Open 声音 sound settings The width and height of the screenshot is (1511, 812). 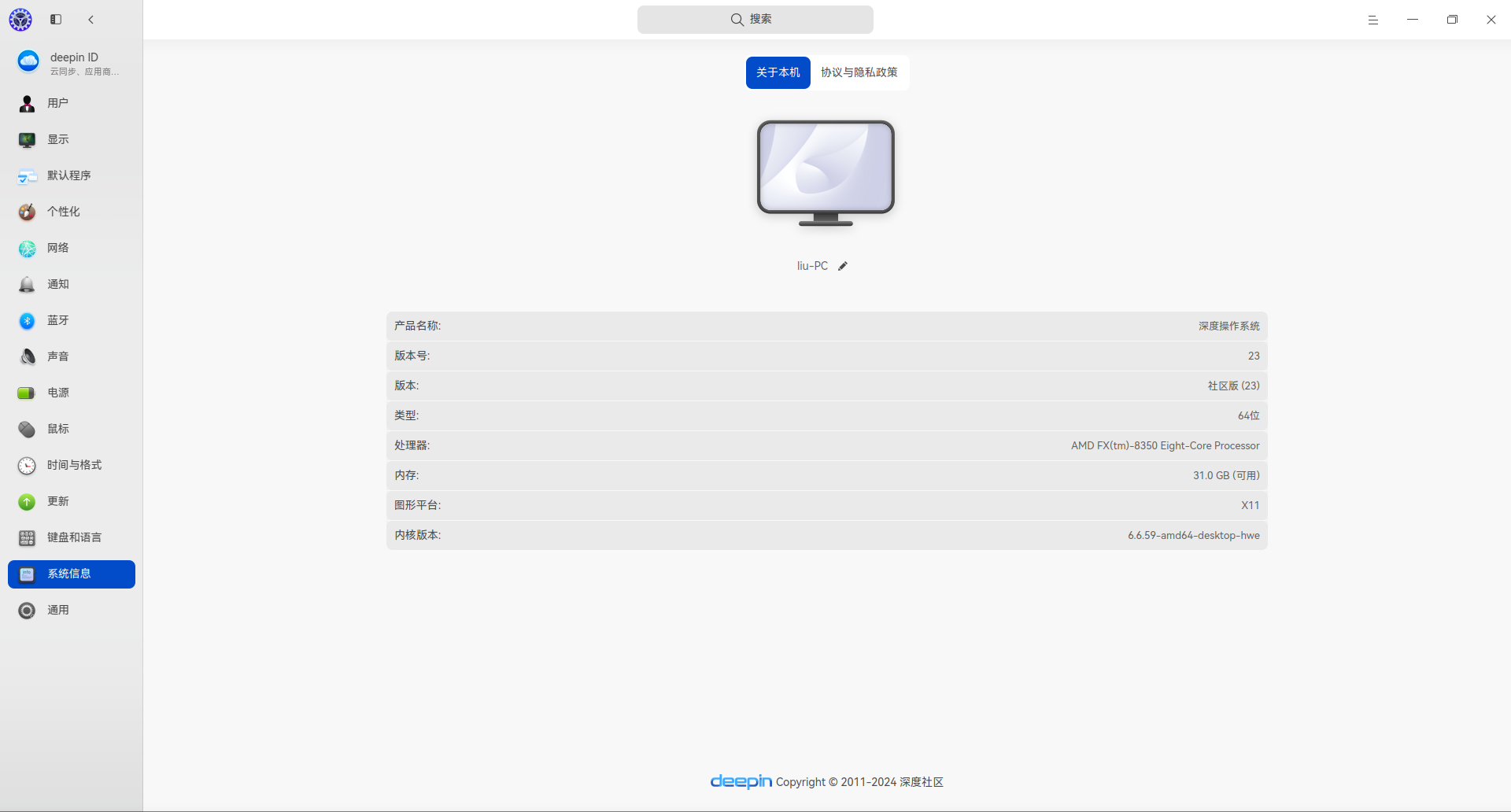point(71,356)
